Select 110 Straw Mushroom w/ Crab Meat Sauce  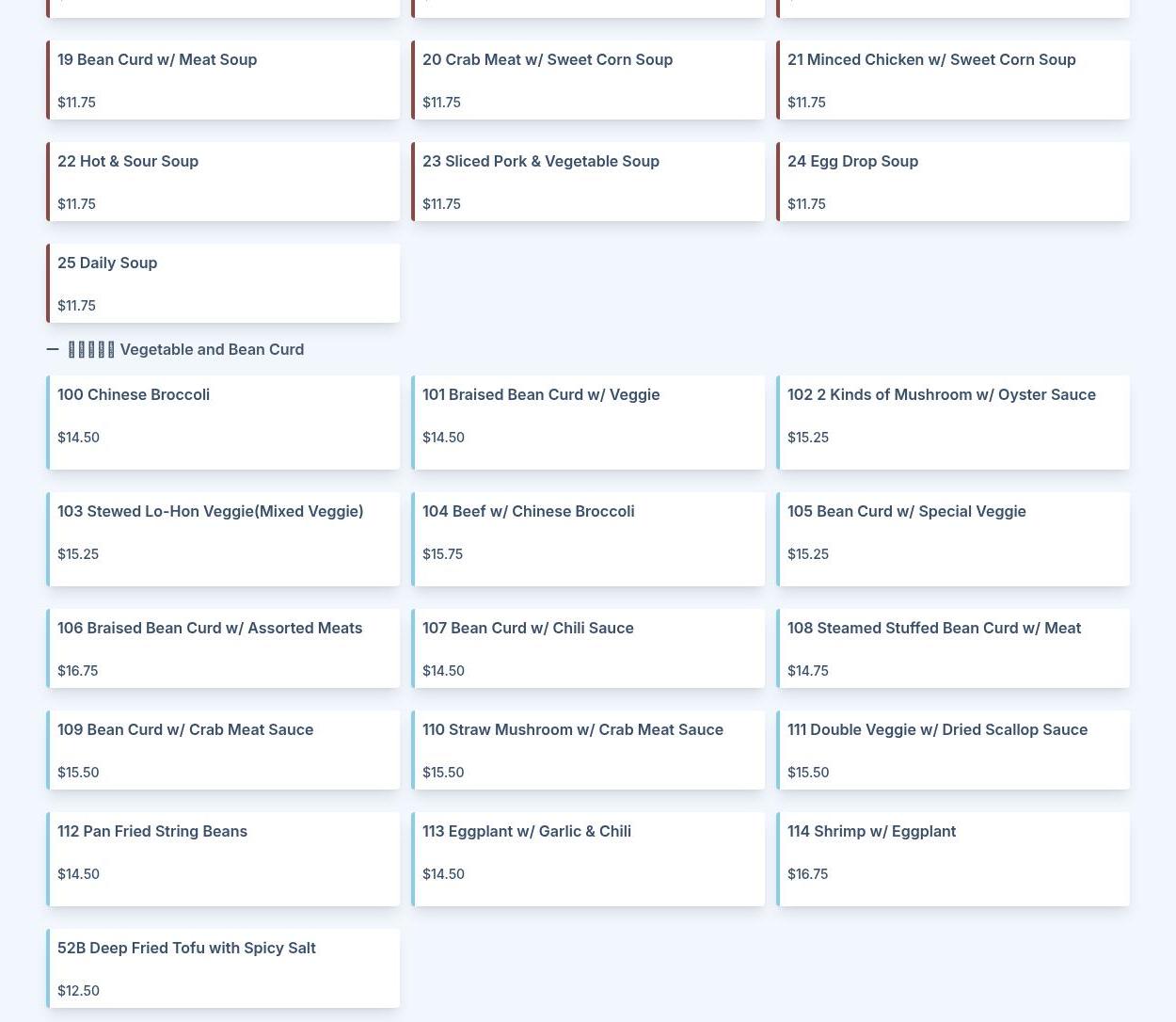[x=588, y=750]
